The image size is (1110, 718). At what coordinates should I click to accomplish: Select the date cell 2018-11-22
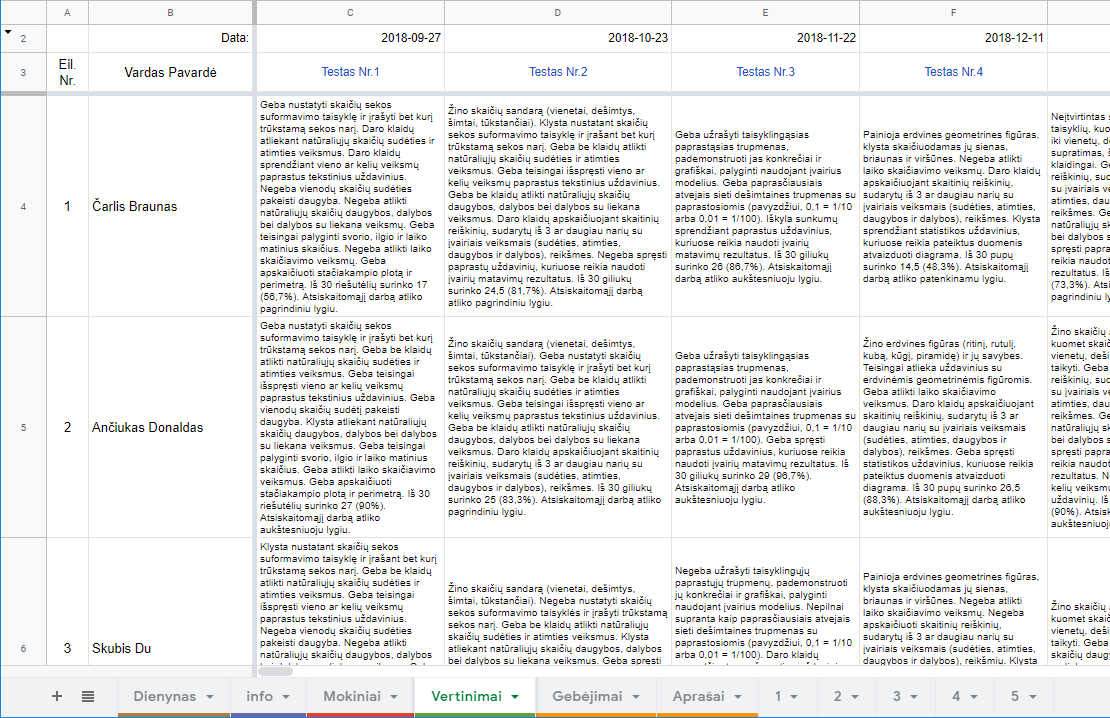(765, 38)
